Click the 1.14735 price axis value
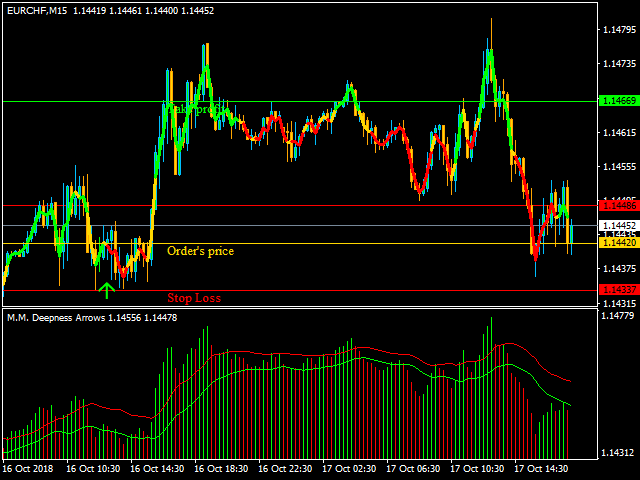 (x=619, y=64)
